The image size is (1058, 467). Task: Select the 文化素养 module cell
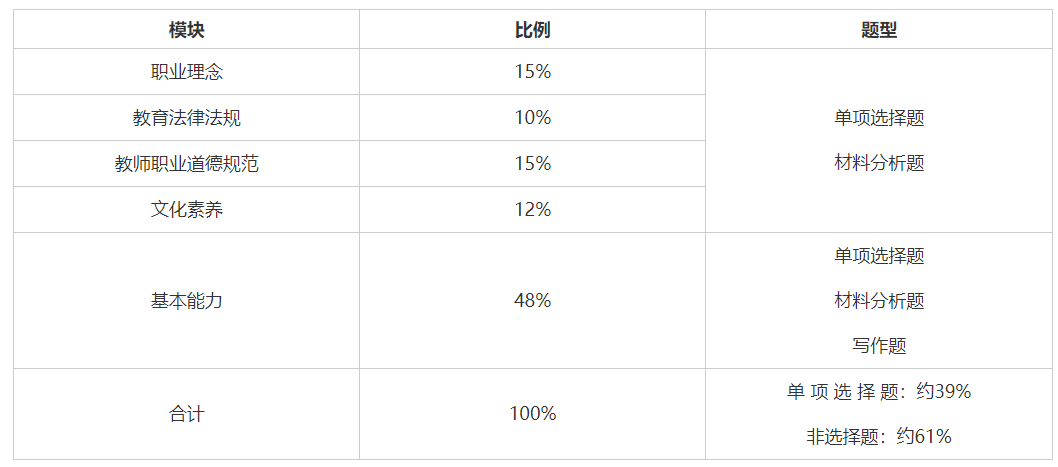(186, 210)
